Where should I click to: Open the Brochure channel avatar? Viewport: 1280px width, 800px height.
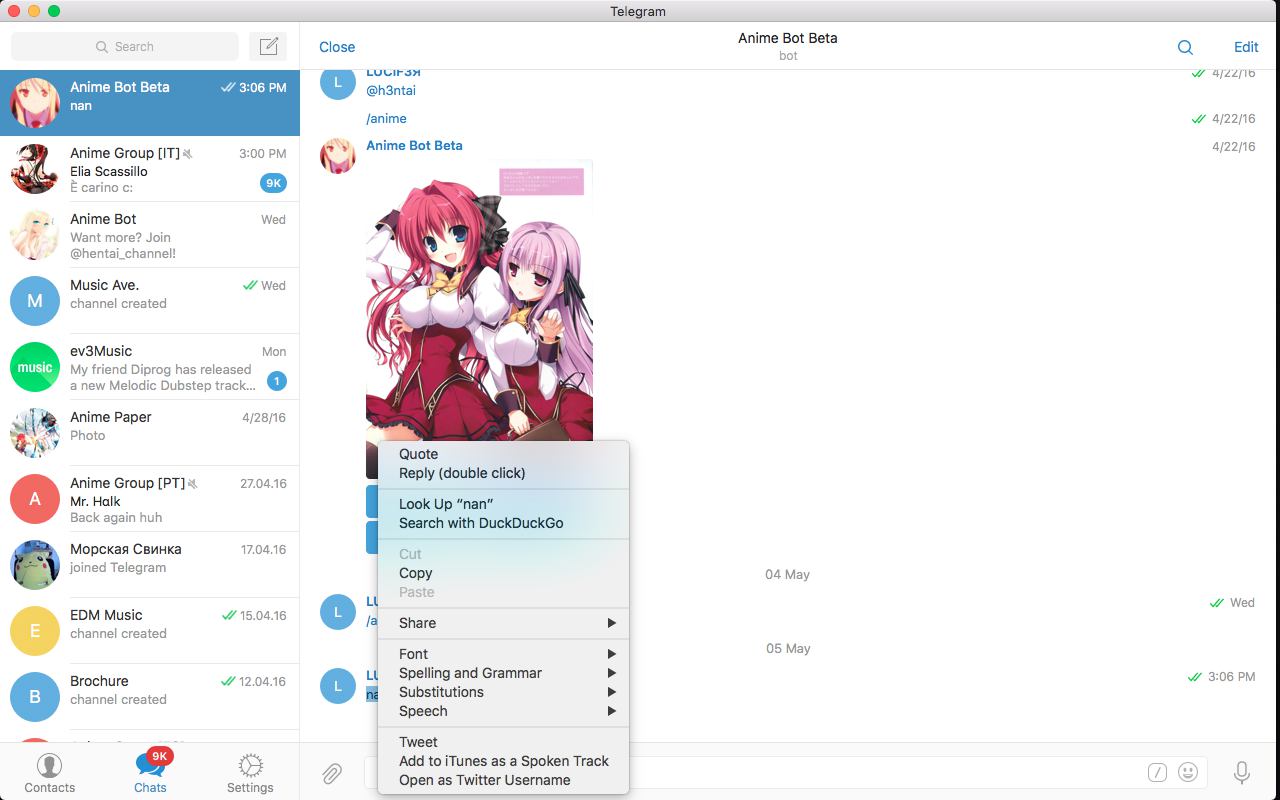(x=35, y=697)
